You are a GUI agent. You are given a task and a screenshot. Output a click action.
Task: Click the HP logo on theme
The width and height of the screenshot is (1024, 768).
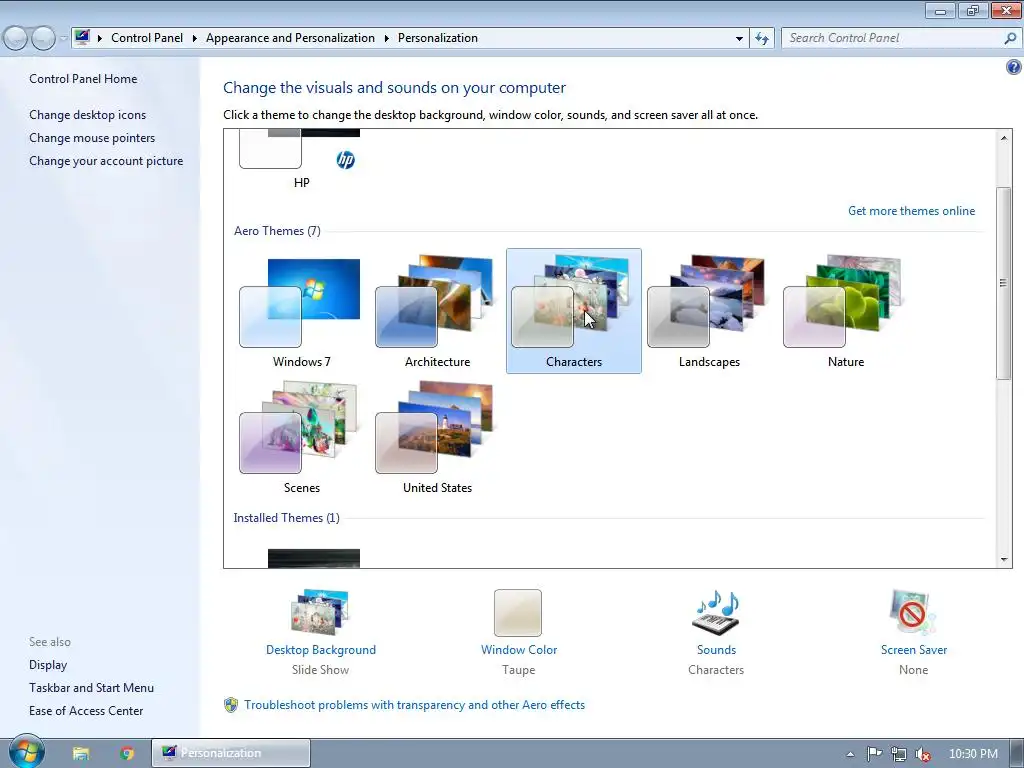click(x=345, y=159)
